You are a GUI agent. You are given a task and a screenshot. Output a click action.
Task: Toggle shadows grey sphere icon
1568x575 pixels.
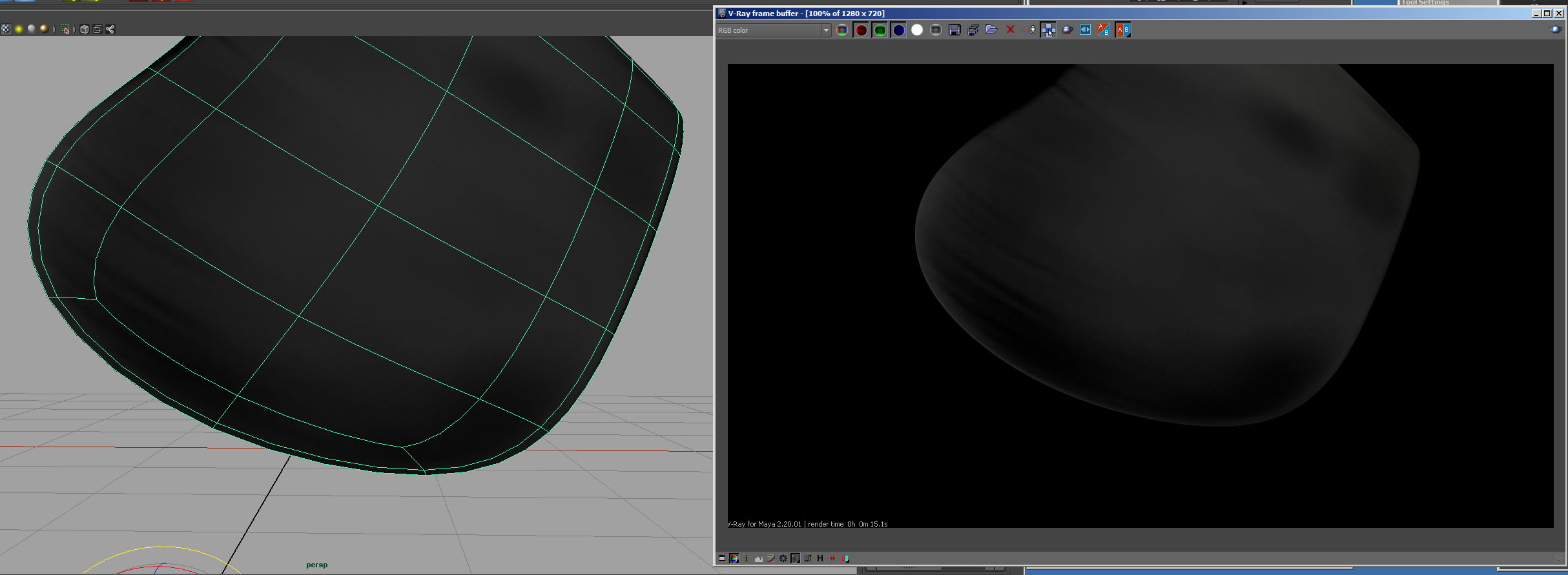(x=31, y=29)
